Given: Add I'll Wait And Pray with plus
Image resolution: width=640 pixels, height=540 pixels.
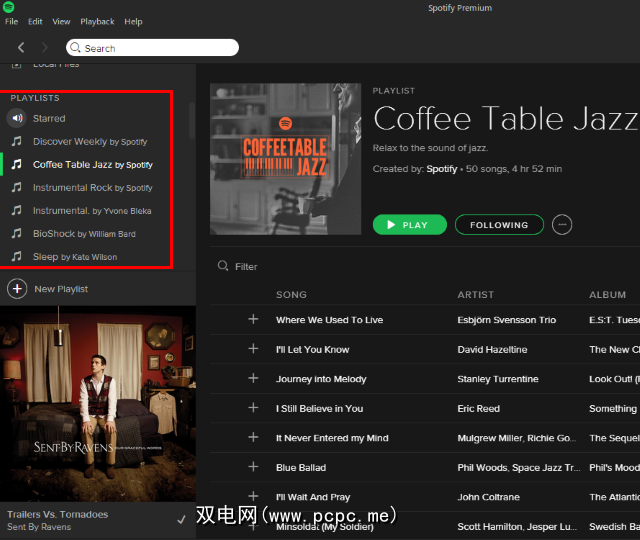Looking at the screenshot, I should click(253, 496).
